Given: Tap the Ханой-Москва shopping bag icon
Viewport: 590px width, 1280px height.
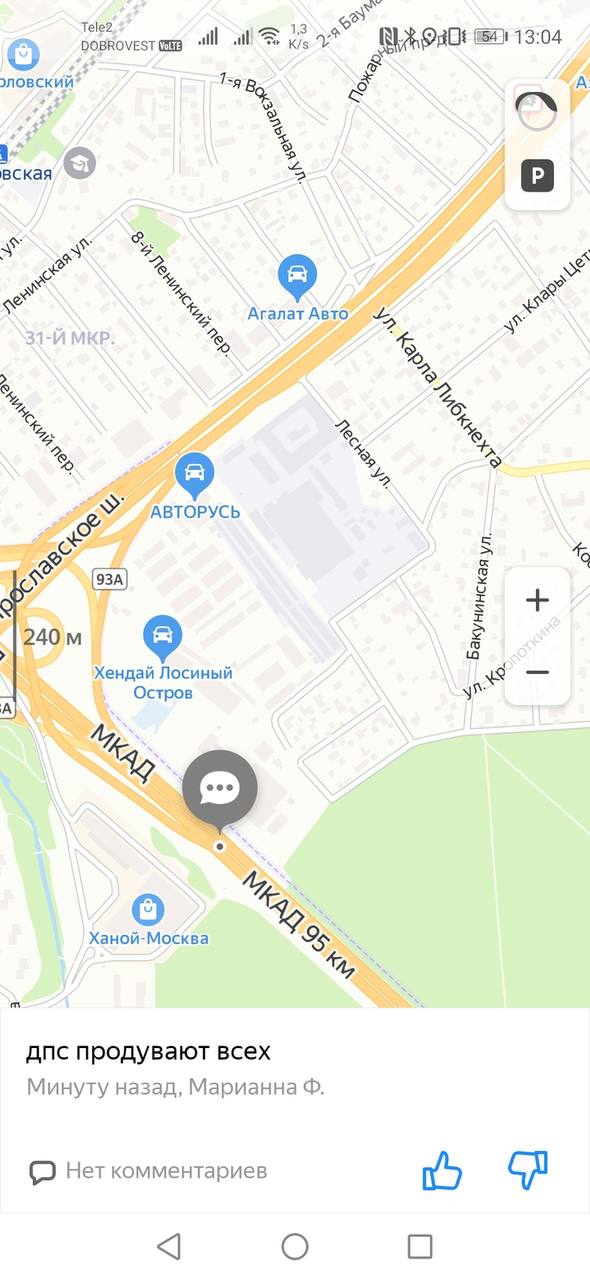Looking at the screenshot, I should [x=148, y=910].
